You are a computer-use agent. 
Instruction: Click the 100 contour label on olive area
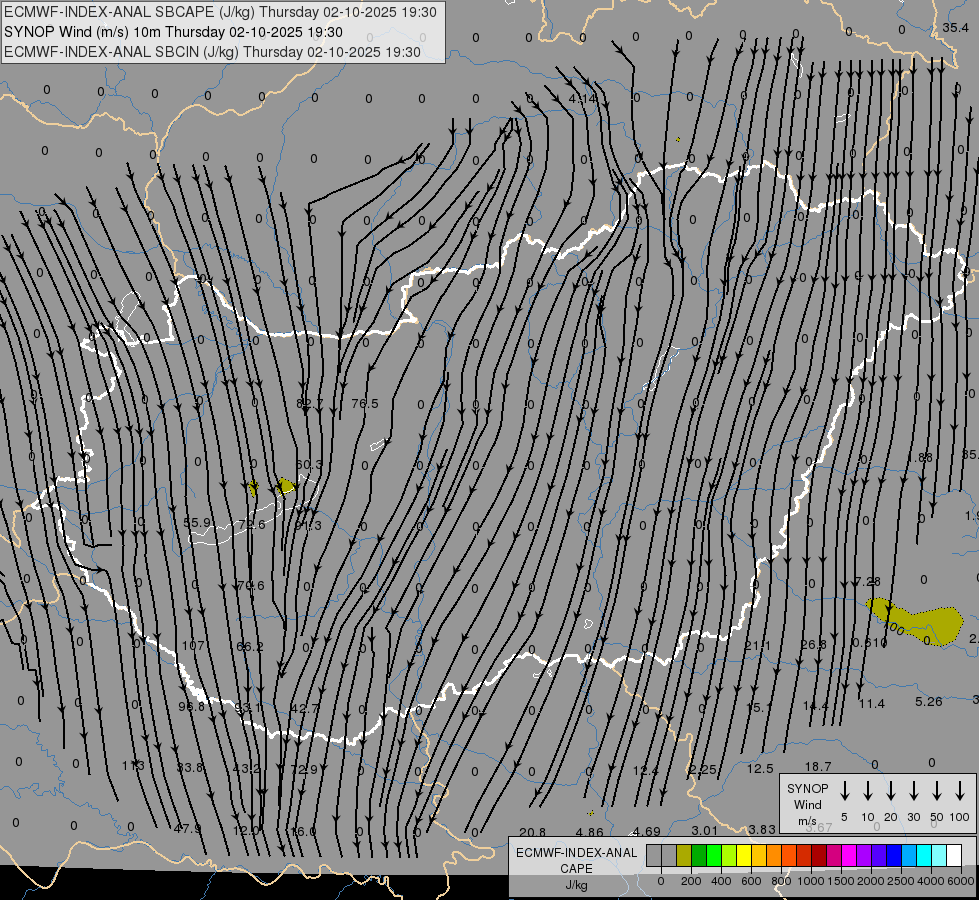(x=894, y=628)
